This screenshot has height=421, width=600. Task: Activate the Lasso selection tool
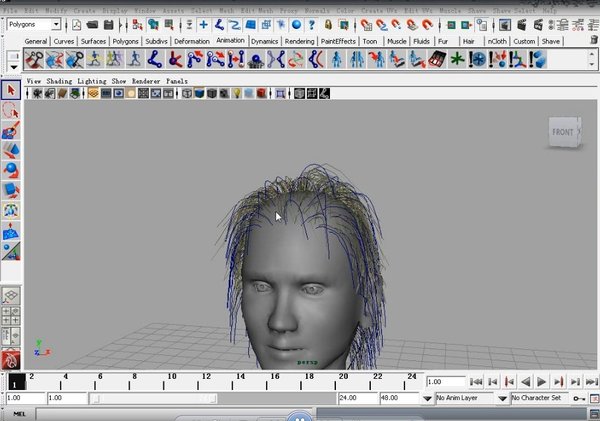[11, 111]
